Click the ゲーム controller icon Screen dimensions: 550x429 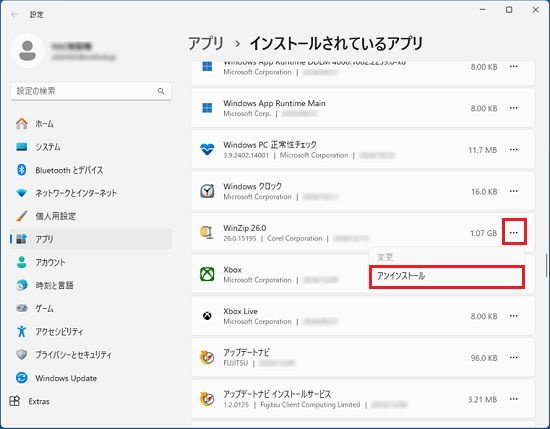click(22, 308)
